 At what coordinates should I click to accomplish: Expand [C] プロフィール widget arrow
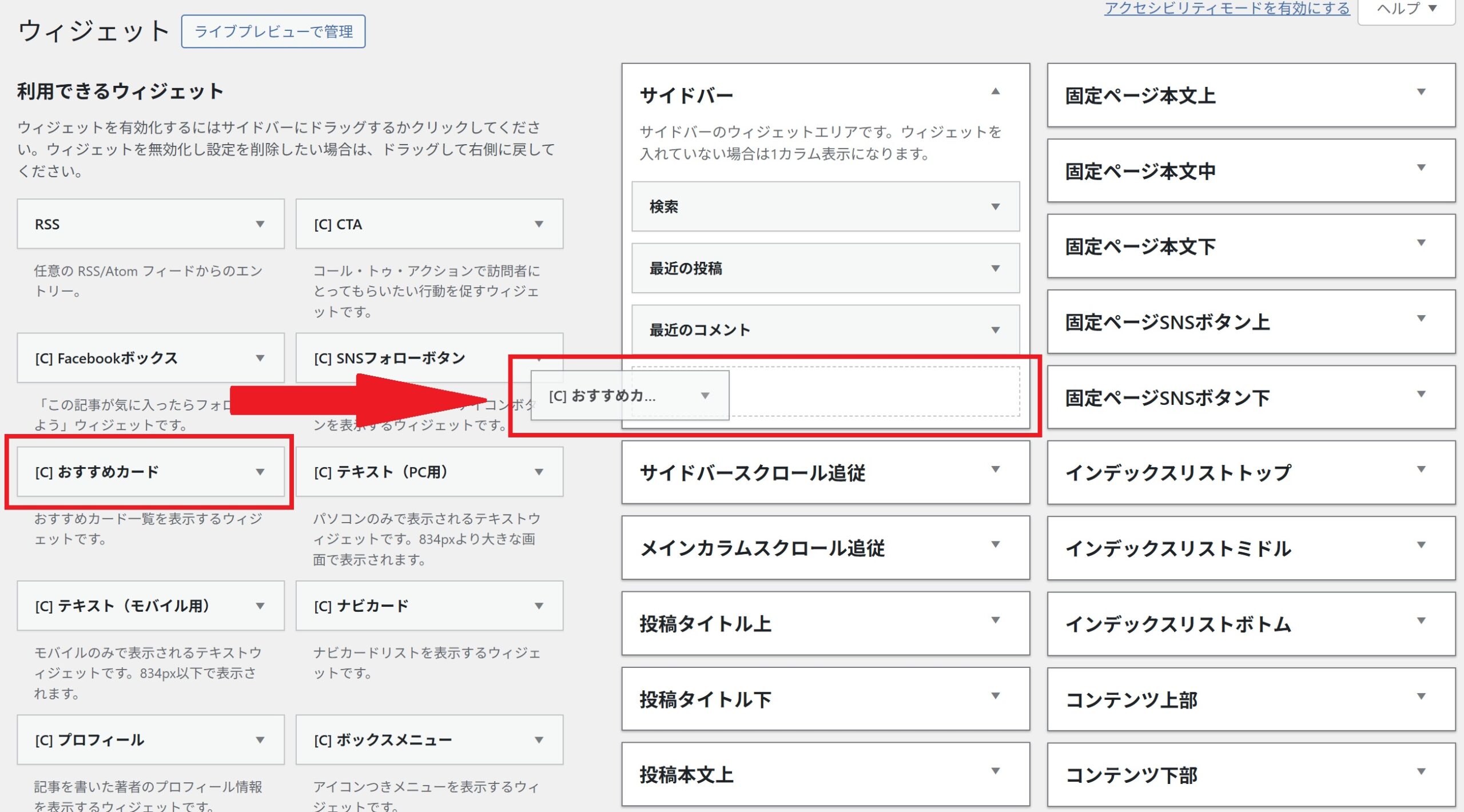coord(260,740)
